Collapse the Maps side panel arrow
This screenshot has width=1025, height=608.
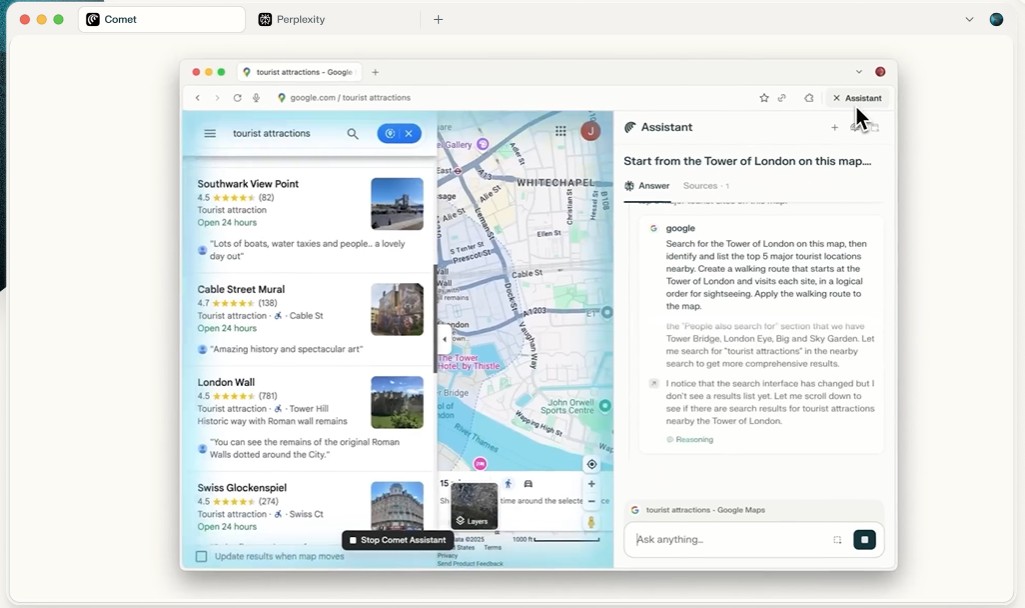point(445,339)
